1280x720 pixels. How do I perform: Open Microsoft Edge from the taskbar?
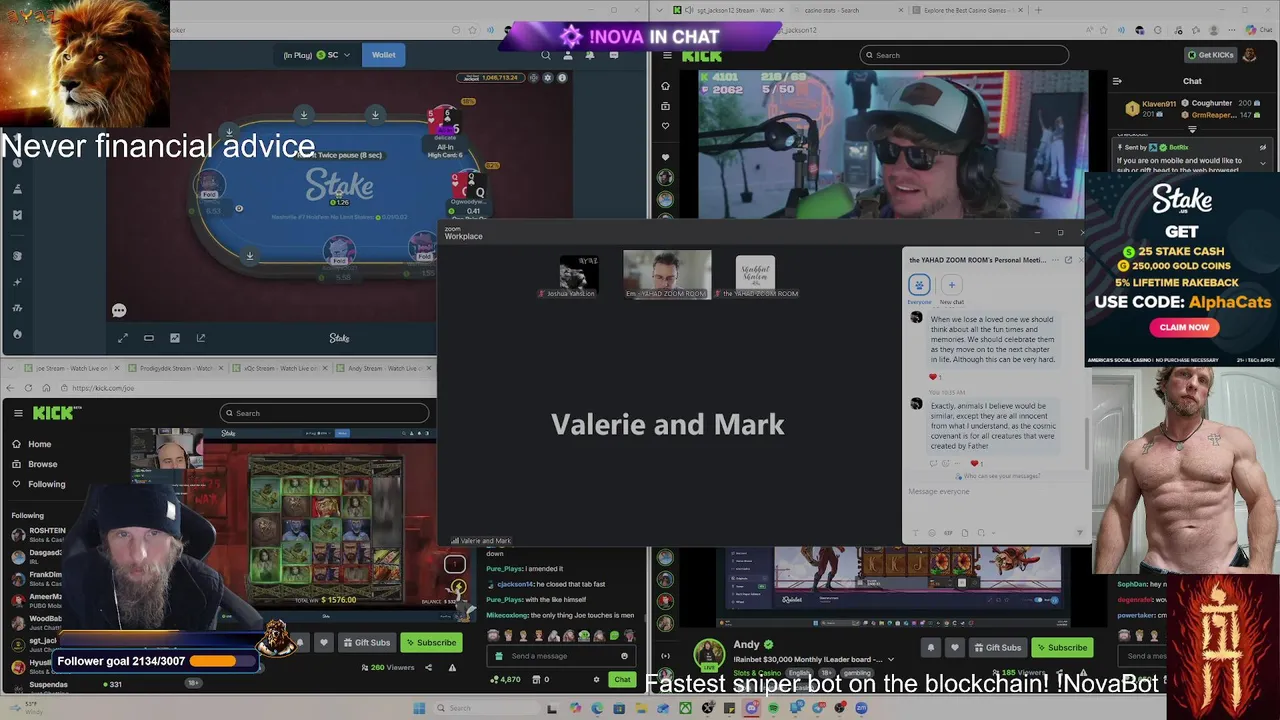click(597, 708)
